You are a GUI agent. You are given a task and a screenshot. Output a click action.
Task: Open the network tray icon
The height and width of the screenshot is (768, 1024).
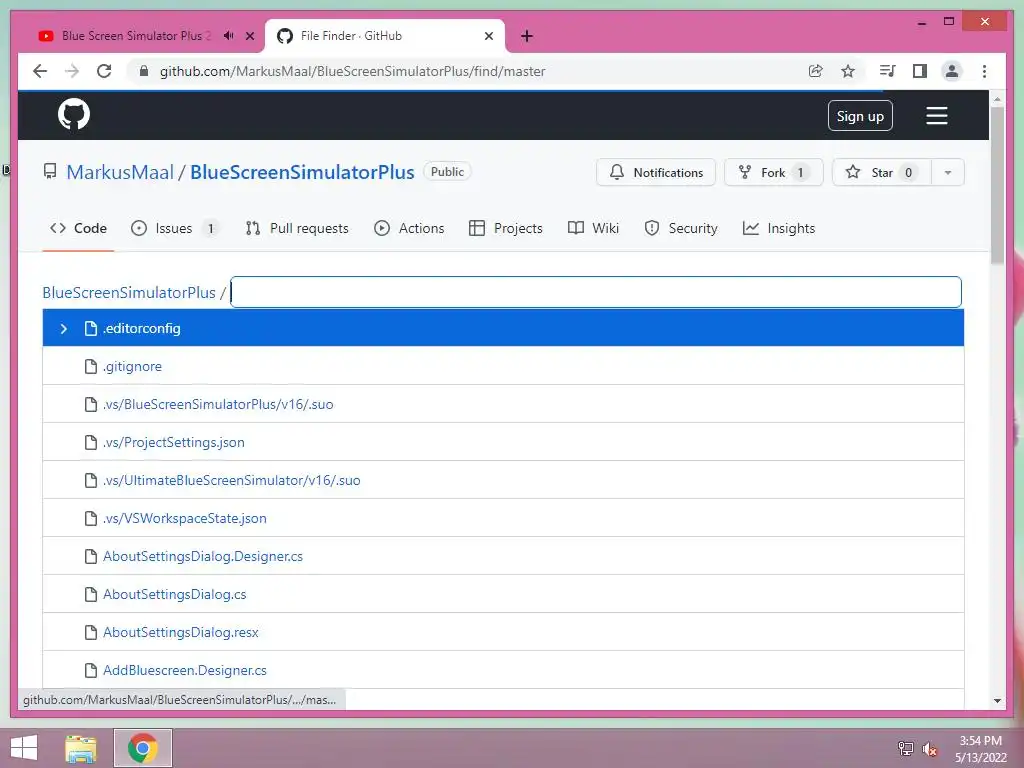[x=906, y=748]
